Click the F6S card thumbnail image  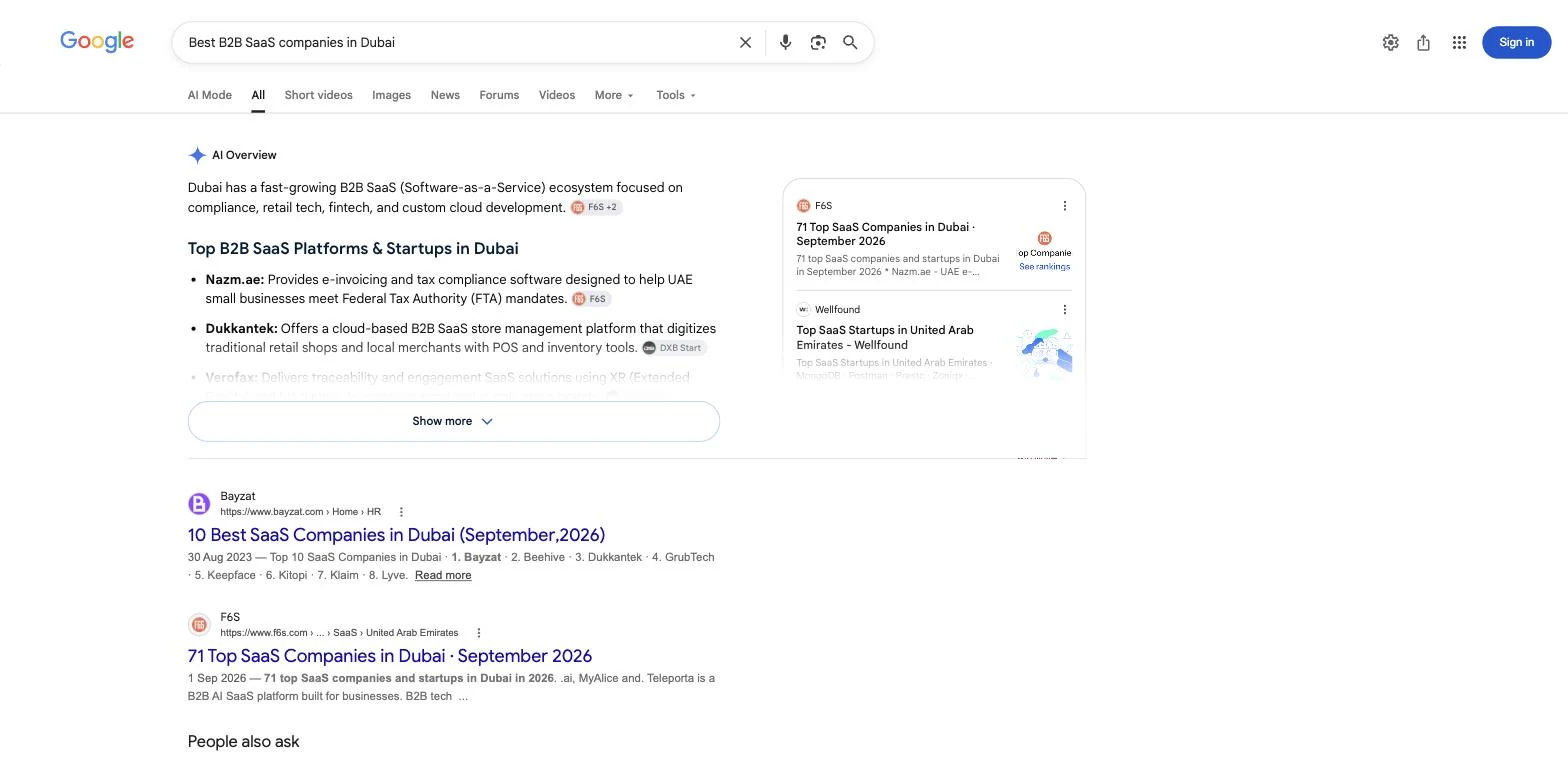(x=1044, y=251)
